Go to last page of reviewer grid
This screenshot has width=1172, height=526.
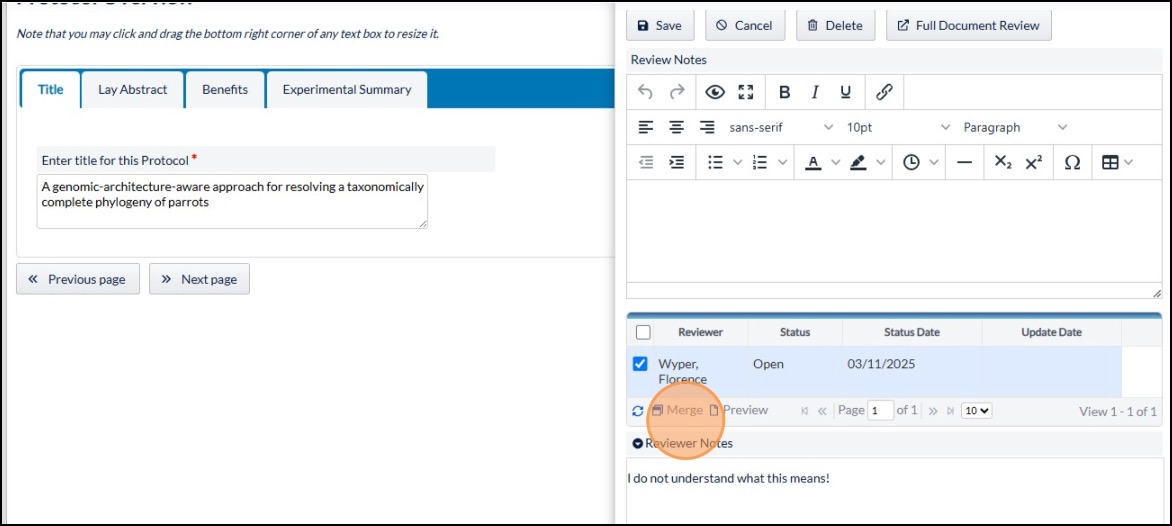tap(951, 410)
